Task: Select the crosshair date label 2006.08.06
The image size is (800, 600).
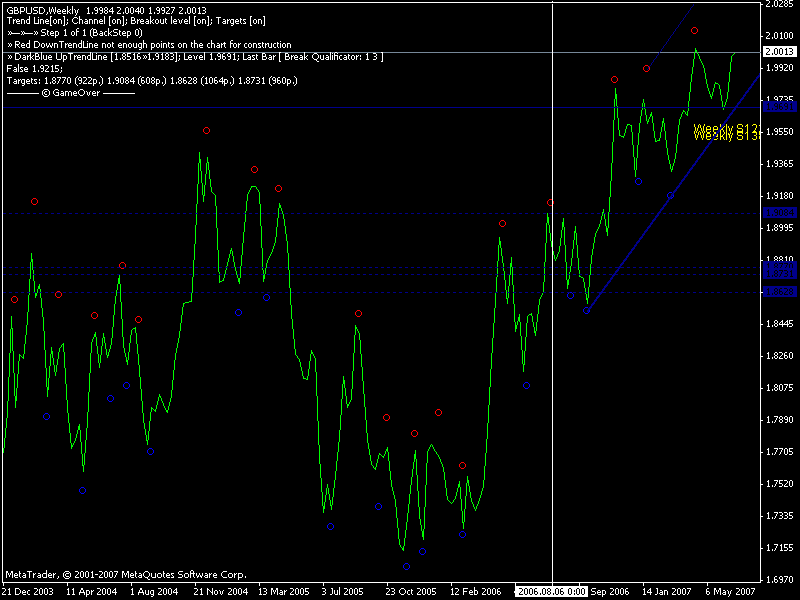Action: [x=552, y=591]
